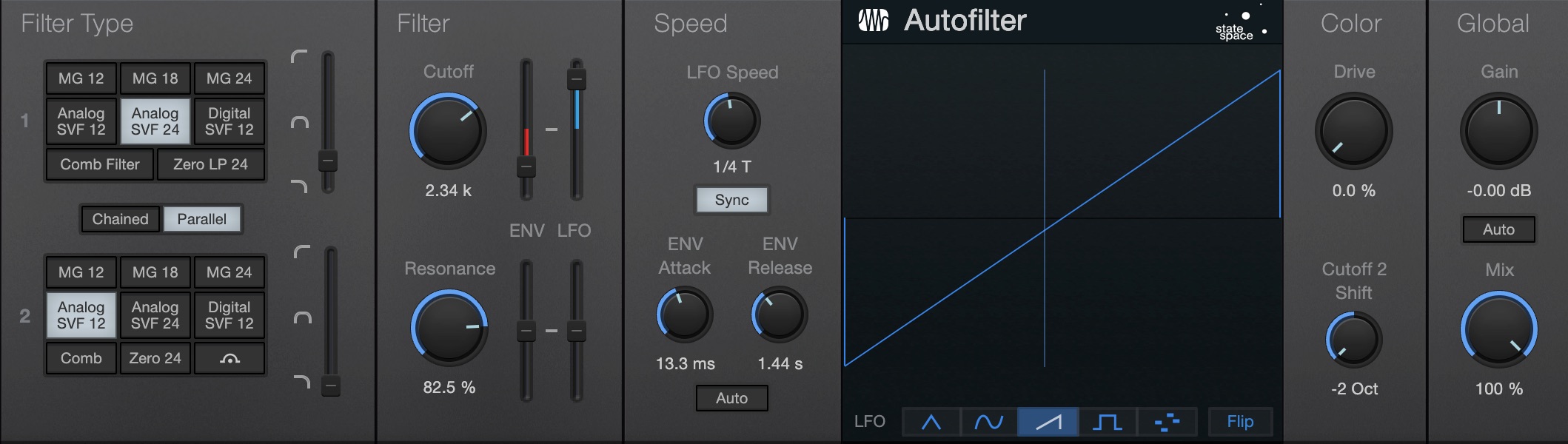The image size is (1568, 444).
Task: Click the PreSonus logo icon
Action: 874,21
